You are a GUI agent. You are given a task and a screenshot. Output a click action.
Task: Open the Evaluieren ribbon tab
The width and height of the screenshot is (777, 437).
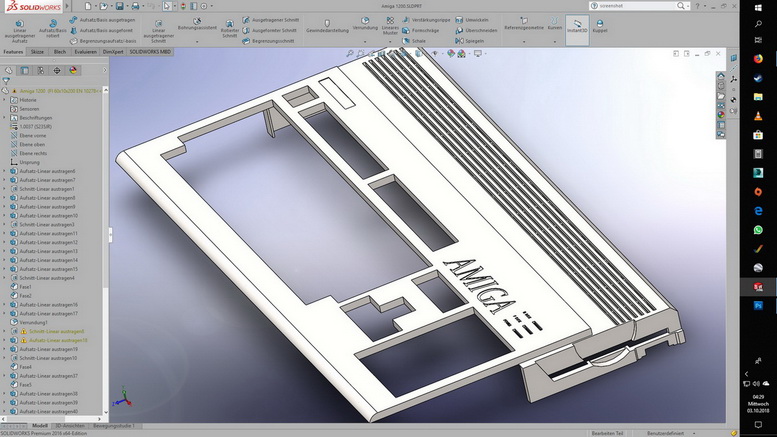tap(86, 51)
